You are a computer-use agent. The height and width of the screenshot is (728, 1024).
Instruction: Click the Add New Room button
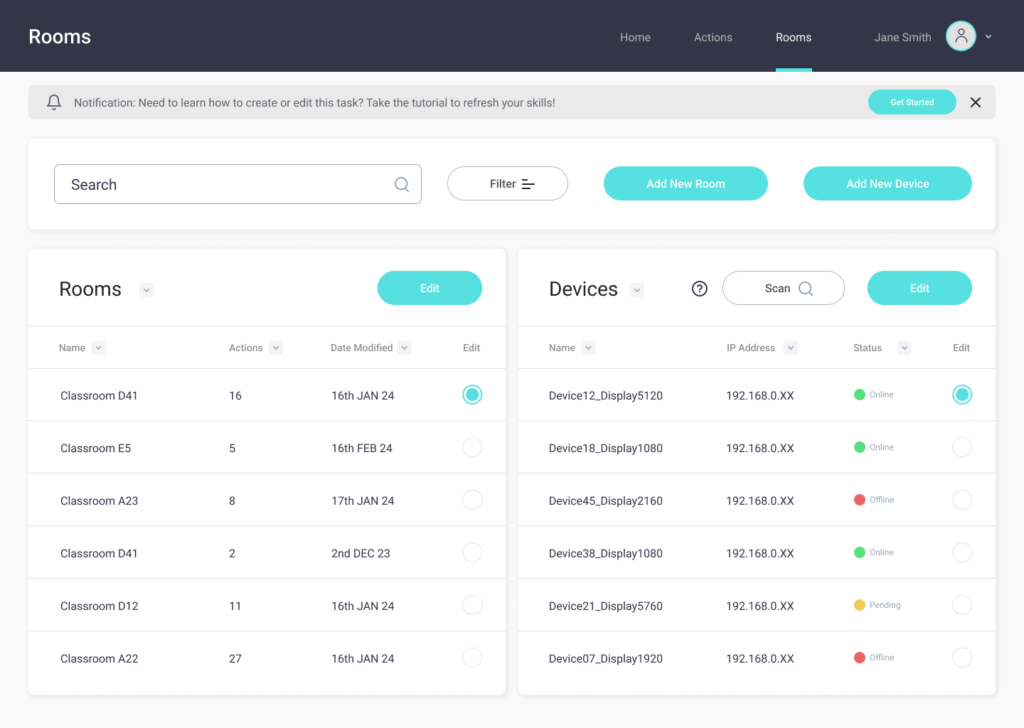[x=685, y=184]
